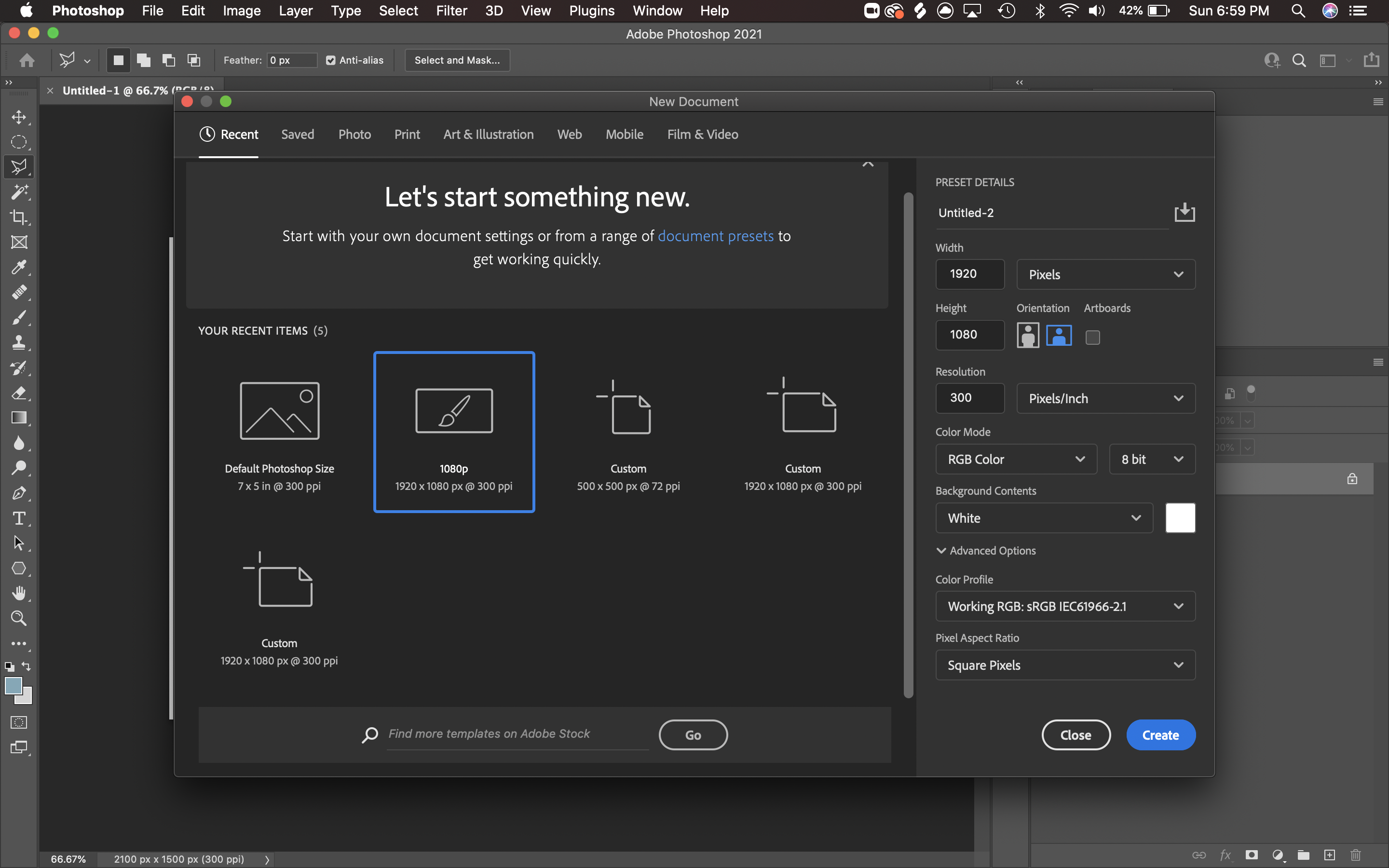Open the Pixels/Inch resolution dropdown
1389x868 pixels.
1105,398
